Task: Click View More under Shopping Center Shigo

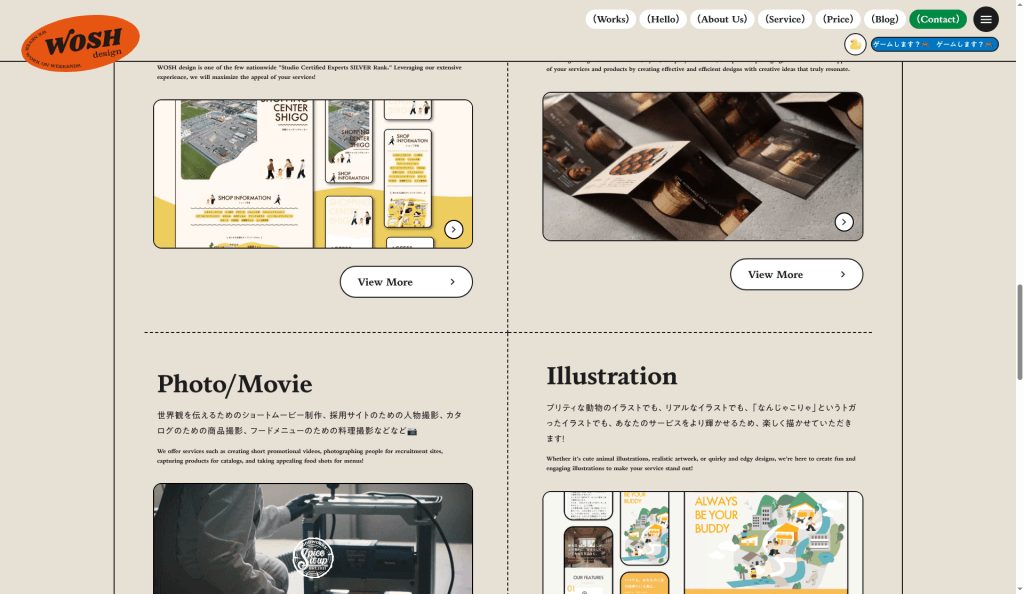Action: pos(406,282)
